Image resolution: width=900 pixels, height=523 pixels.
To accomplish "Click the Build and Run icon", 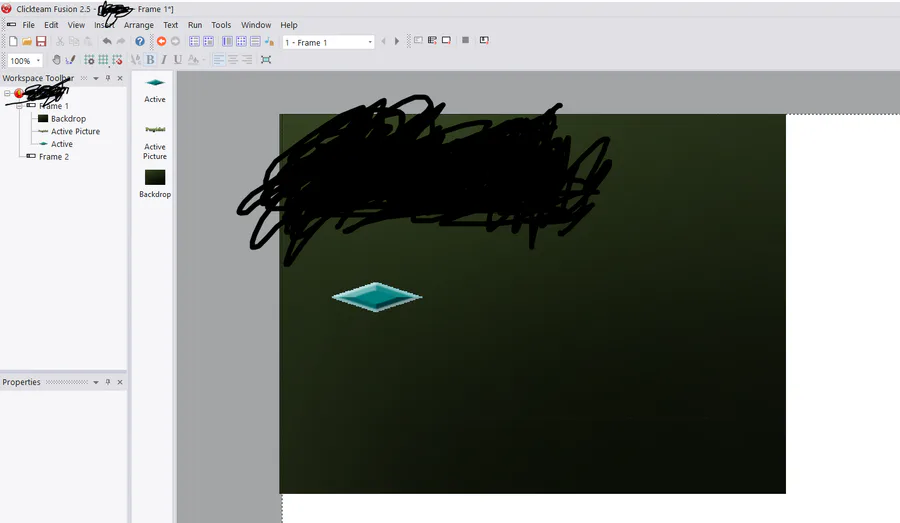I will point(484,40).
